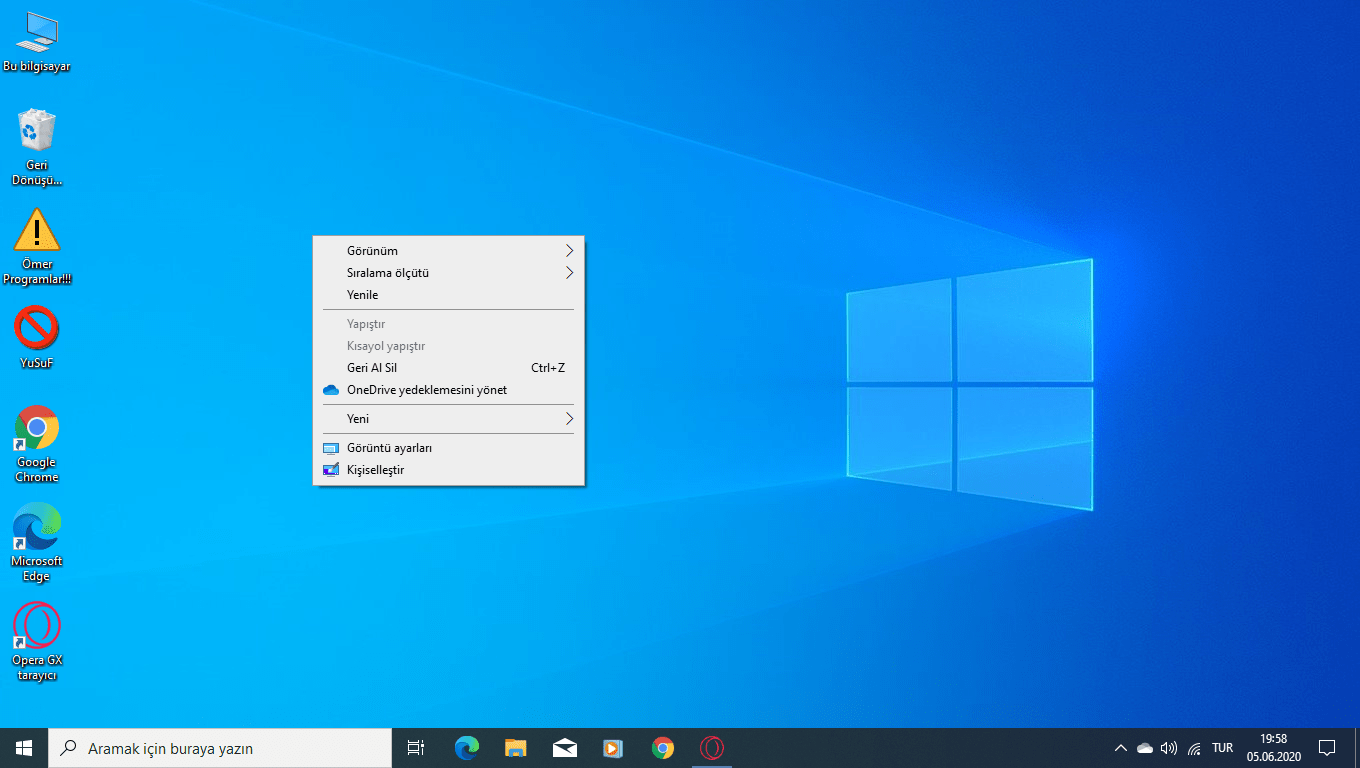Open File Explorer from the taskbar
This screenshot has height=768, width=1360.
point(516,747)
